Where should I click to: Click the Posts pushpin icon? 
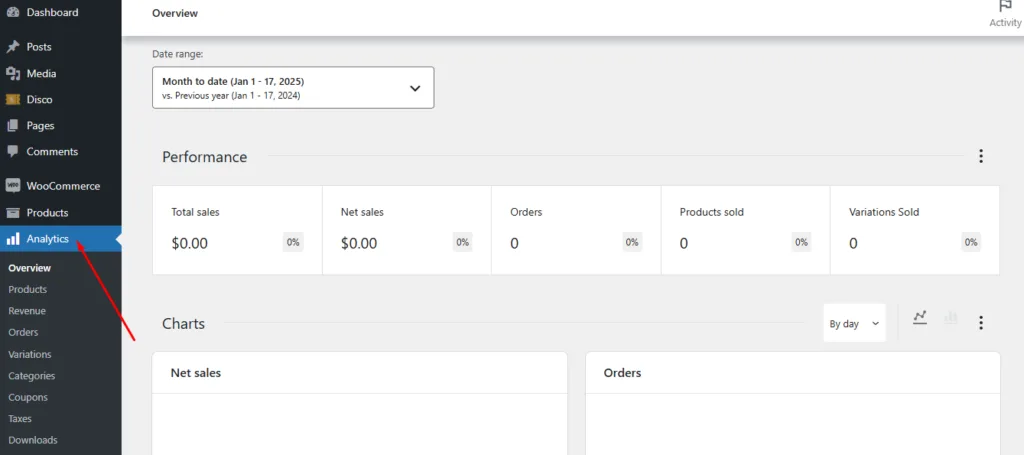(x=12, y=47)
